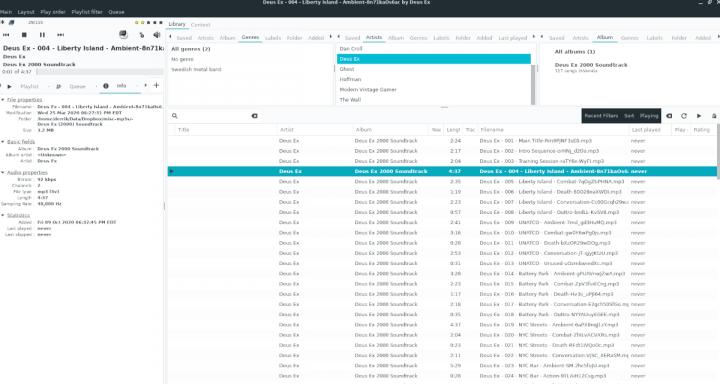
Task: Select Genres tab in first filter pane
Action: 250,37
